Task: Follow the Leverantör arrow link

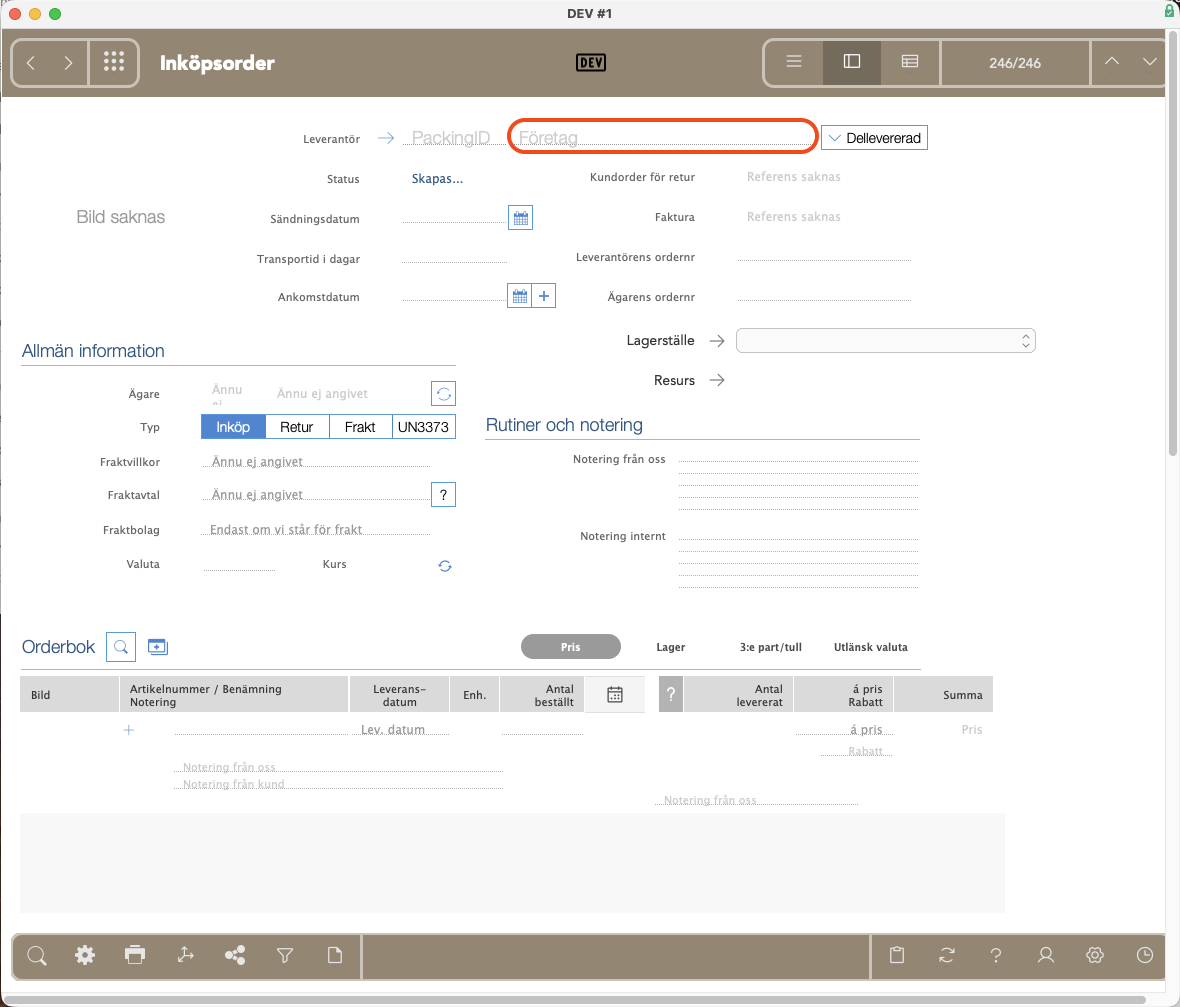Action: pos(386,138)
